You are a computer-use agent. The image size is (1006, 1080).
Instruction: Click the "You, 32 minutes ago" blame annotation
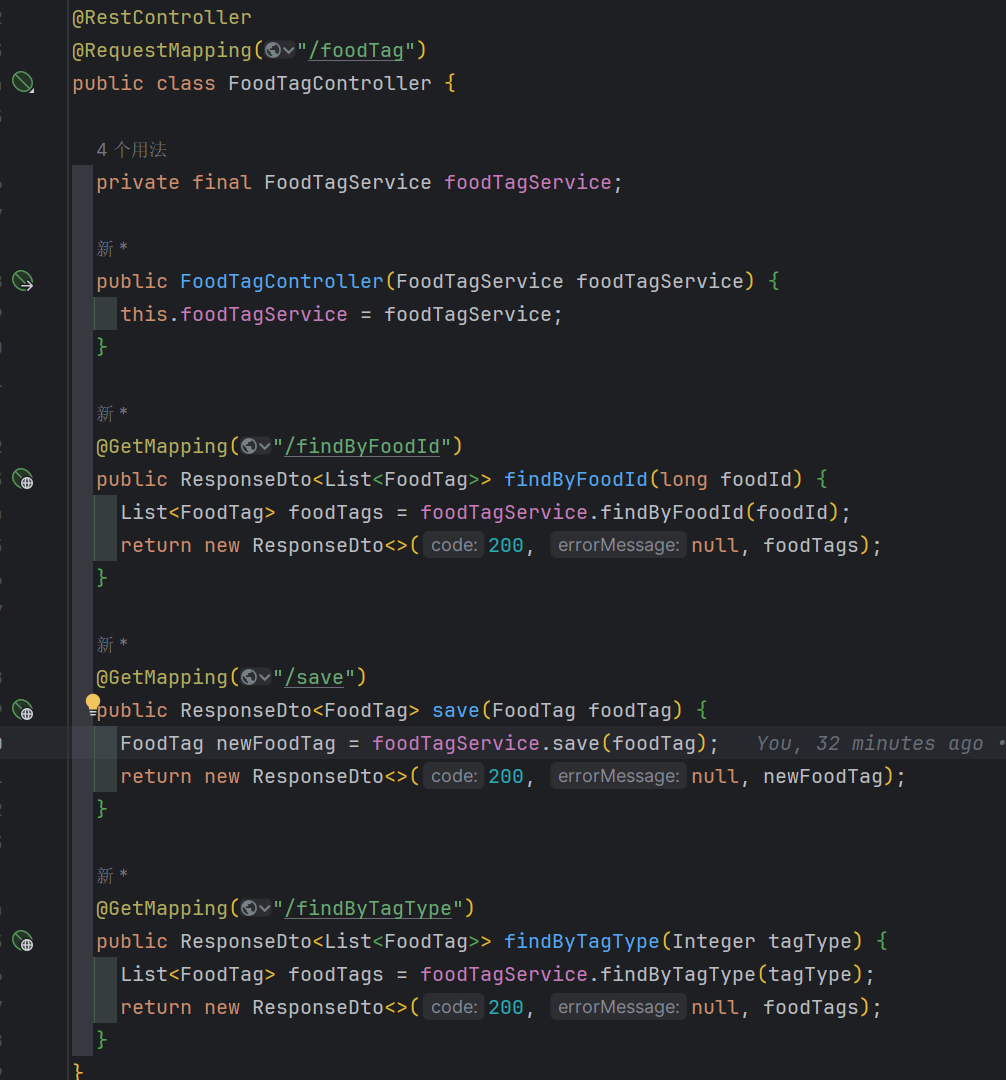870,743
